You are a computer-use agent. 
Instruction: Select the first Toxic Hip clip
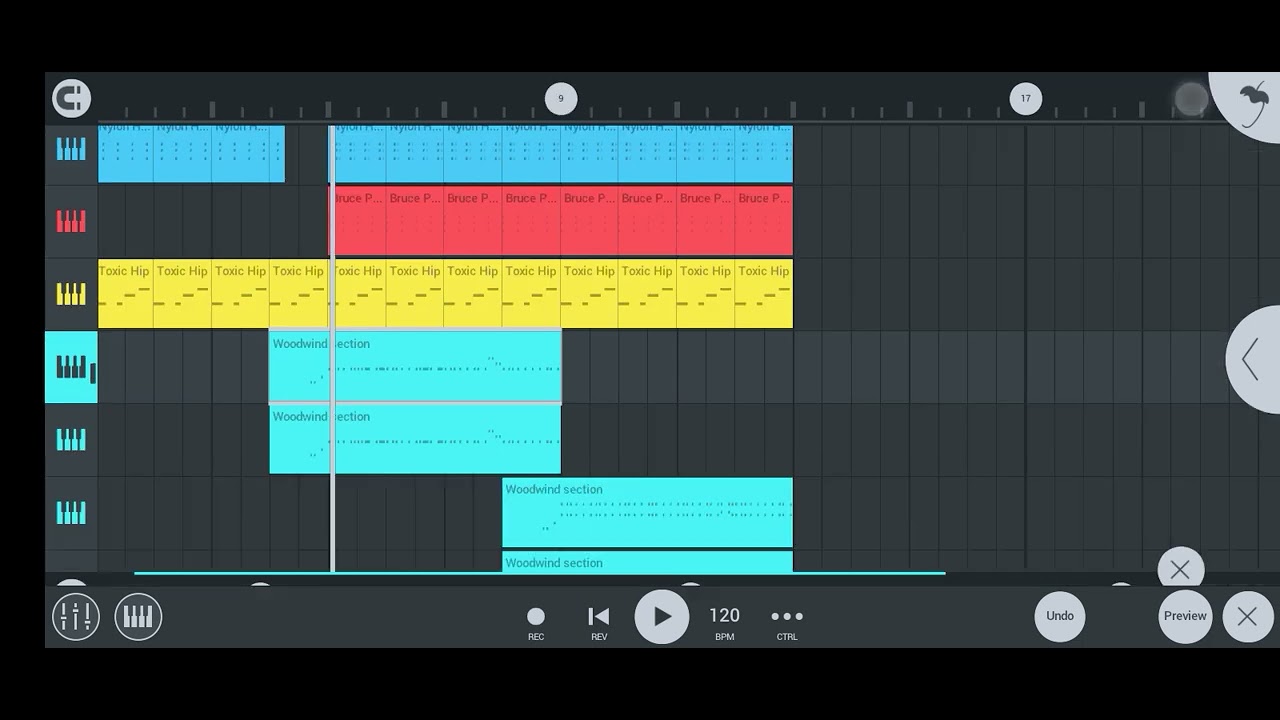pyautogui.click(x=125, y=294)
